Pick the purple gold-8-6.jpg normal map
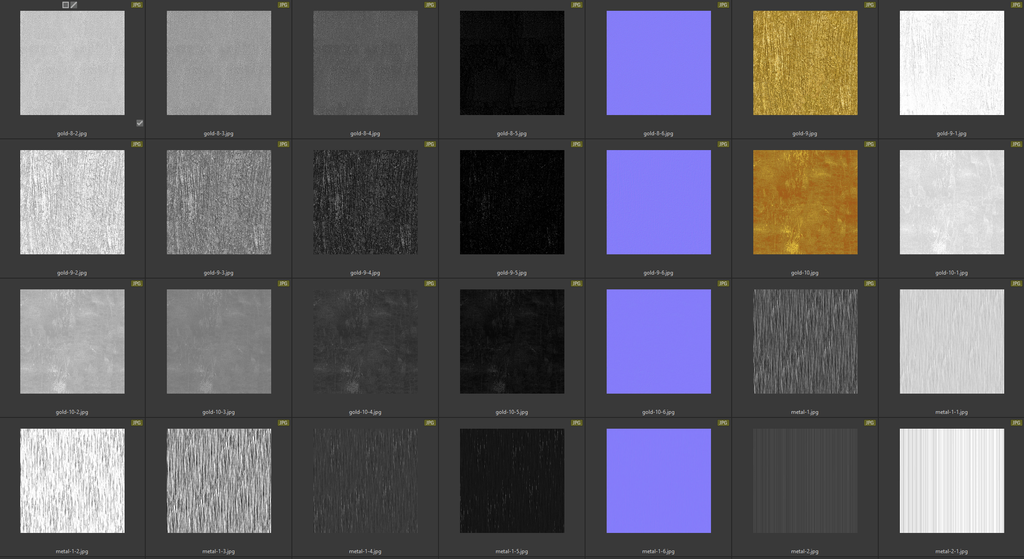Viewport: 1024px width, 559px height. (658, 63)
